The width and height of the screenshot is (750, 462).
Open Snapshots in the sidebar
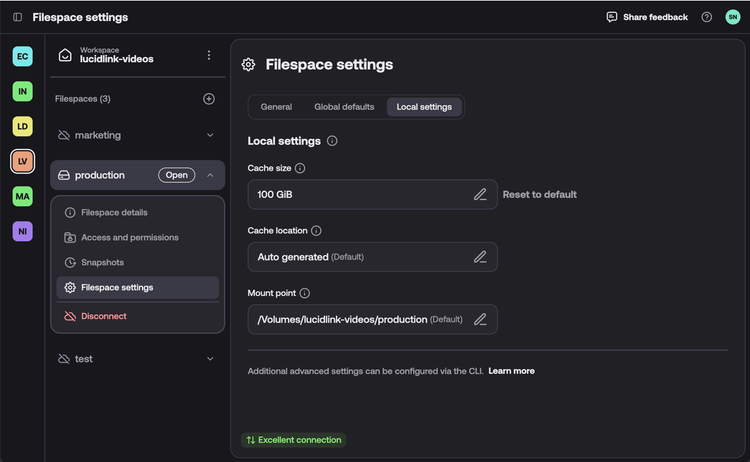138,262
